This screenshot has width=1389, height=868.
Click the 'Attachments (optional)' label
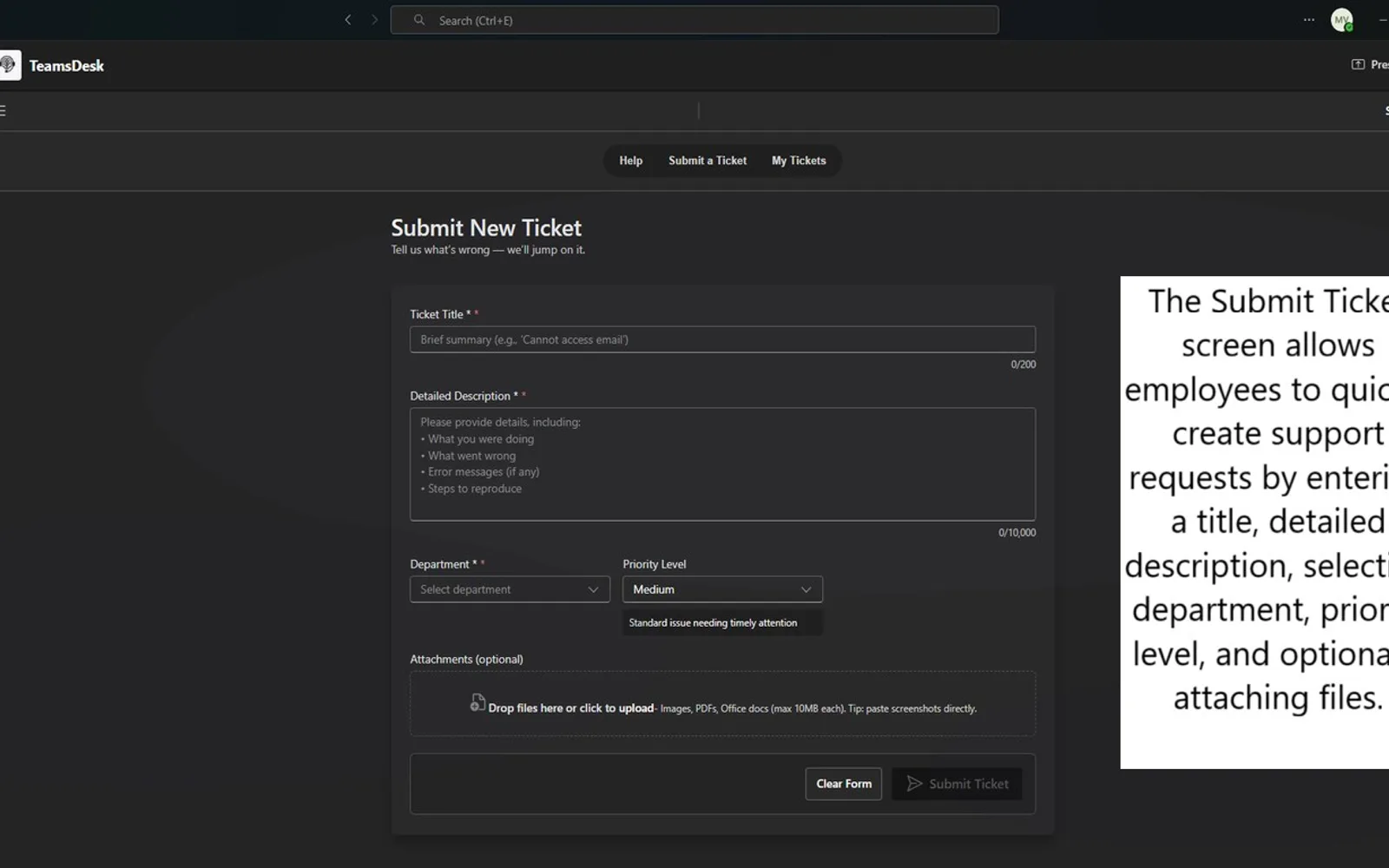tap(467, 660)
